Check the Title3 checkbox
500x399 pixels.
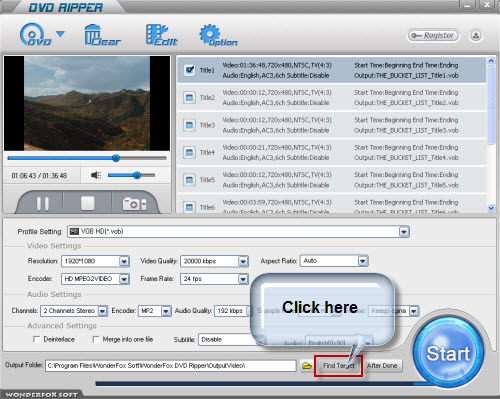coord(190,125)
